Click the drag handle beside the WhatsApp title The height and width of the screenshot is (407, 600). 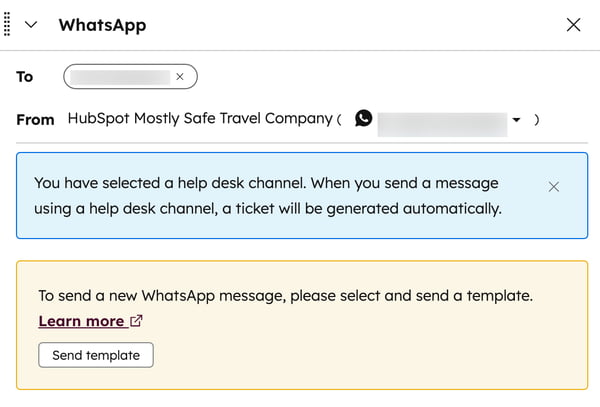tap(8, 25)
